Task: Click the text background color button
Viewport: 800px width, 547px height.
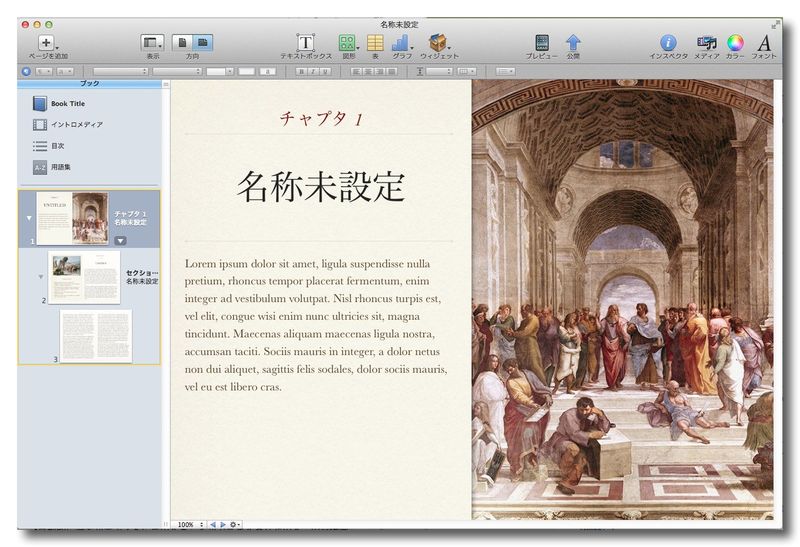Action: (268, 71)
